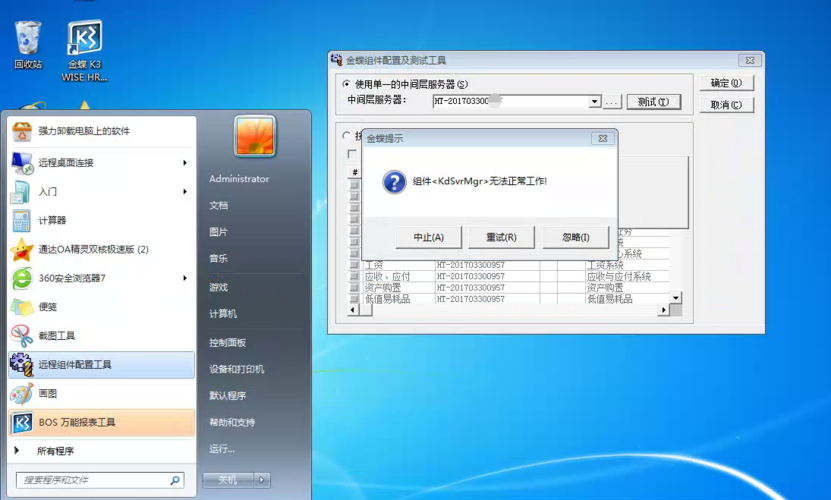Click the 中间层服务器 text field
The image size is (831, 500).
pos(511,101)
